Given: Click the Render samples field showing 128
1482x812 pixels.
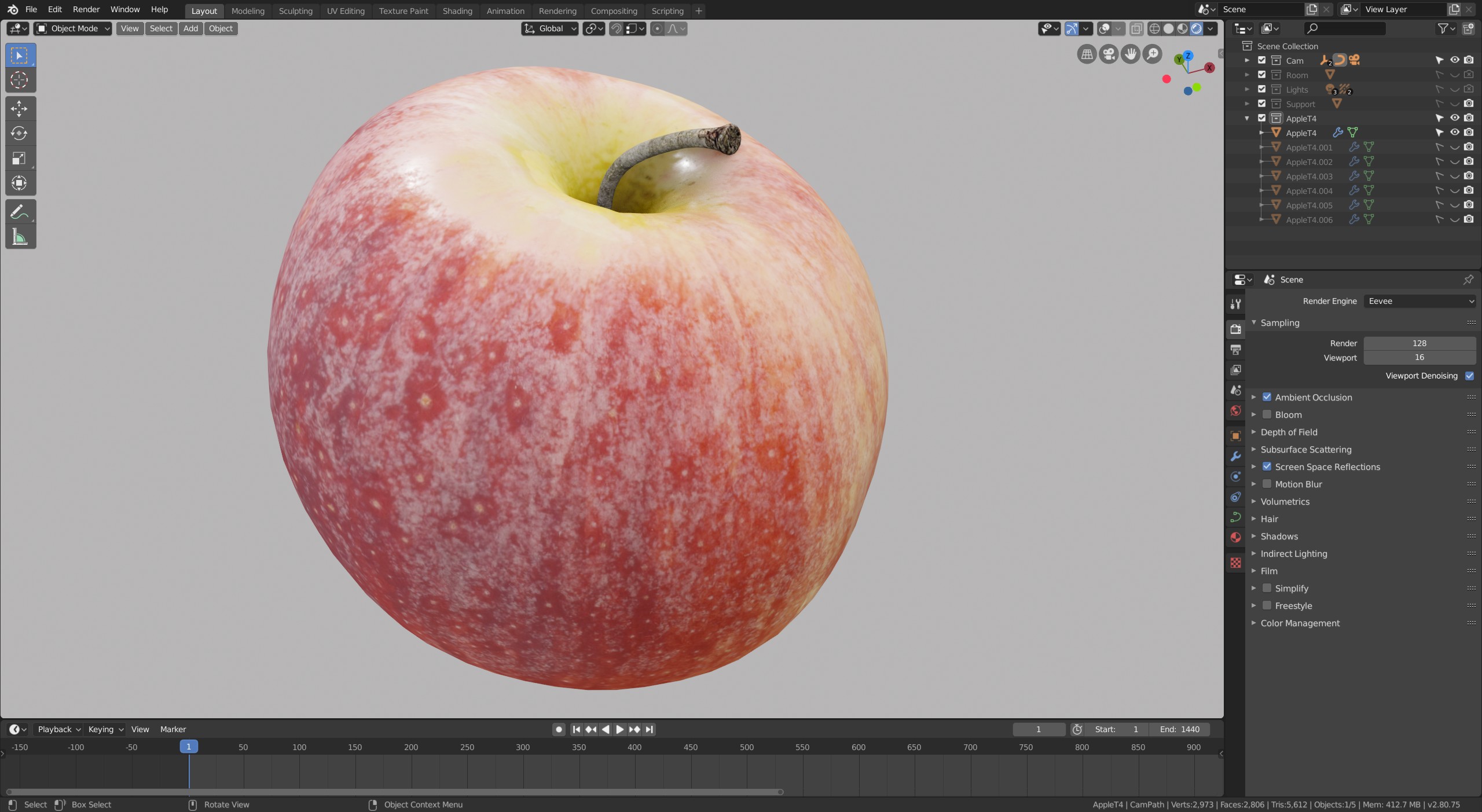Looking at the screenshot, I should coord(1419,343).
